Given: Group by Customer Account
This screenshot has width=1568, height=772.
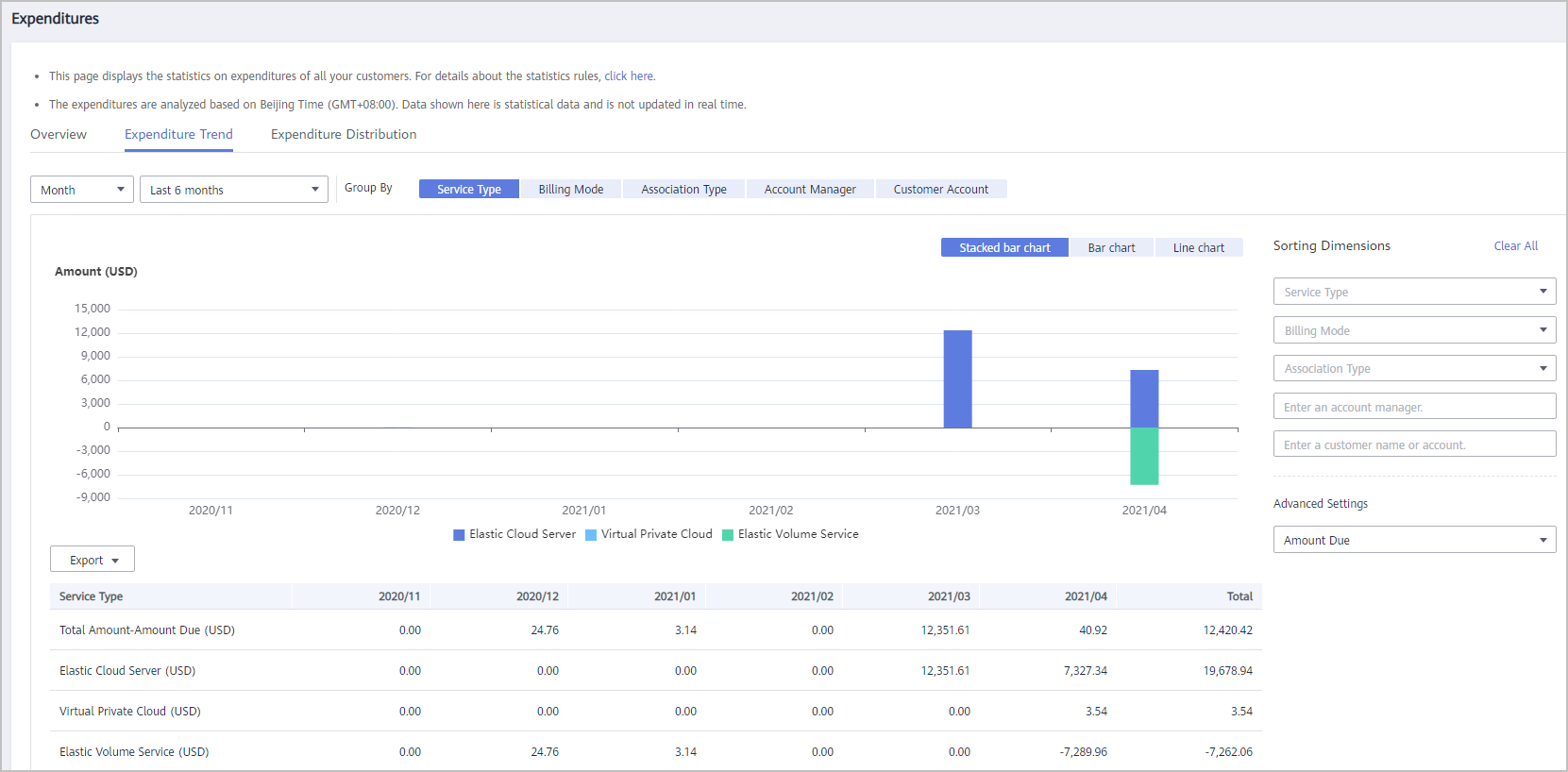Looking at the screenshot, I should [941, 189].
